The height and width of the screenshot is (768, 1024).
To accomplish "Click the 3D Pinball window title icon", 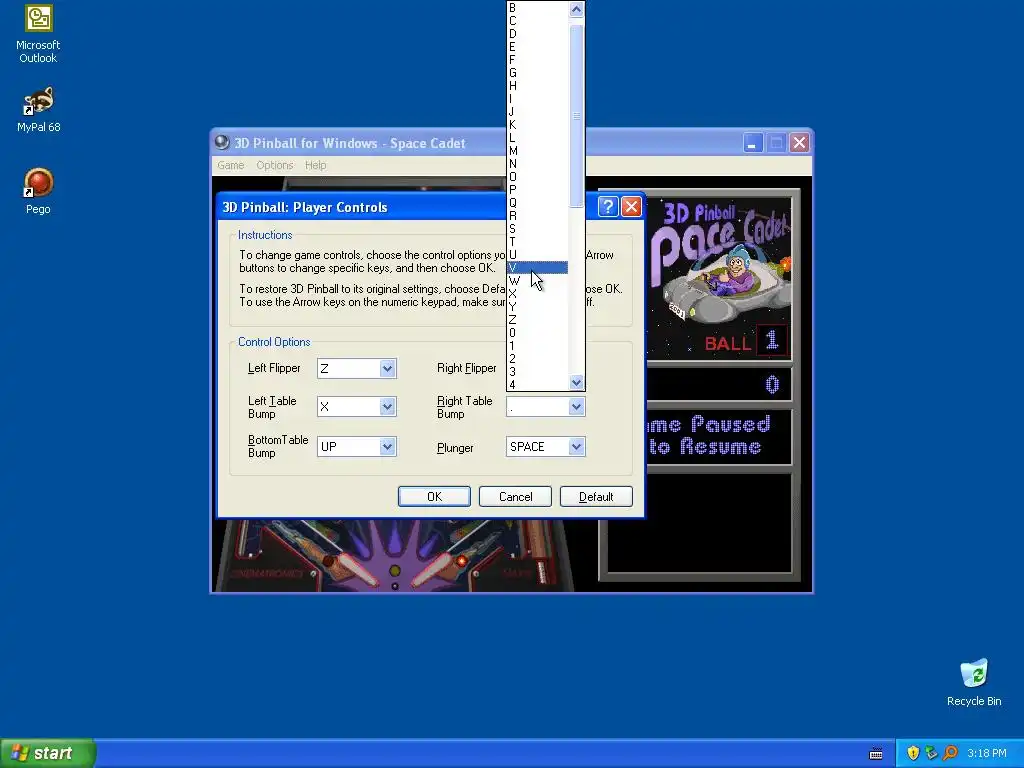I will pyautogui.click(x=222, y=142).
